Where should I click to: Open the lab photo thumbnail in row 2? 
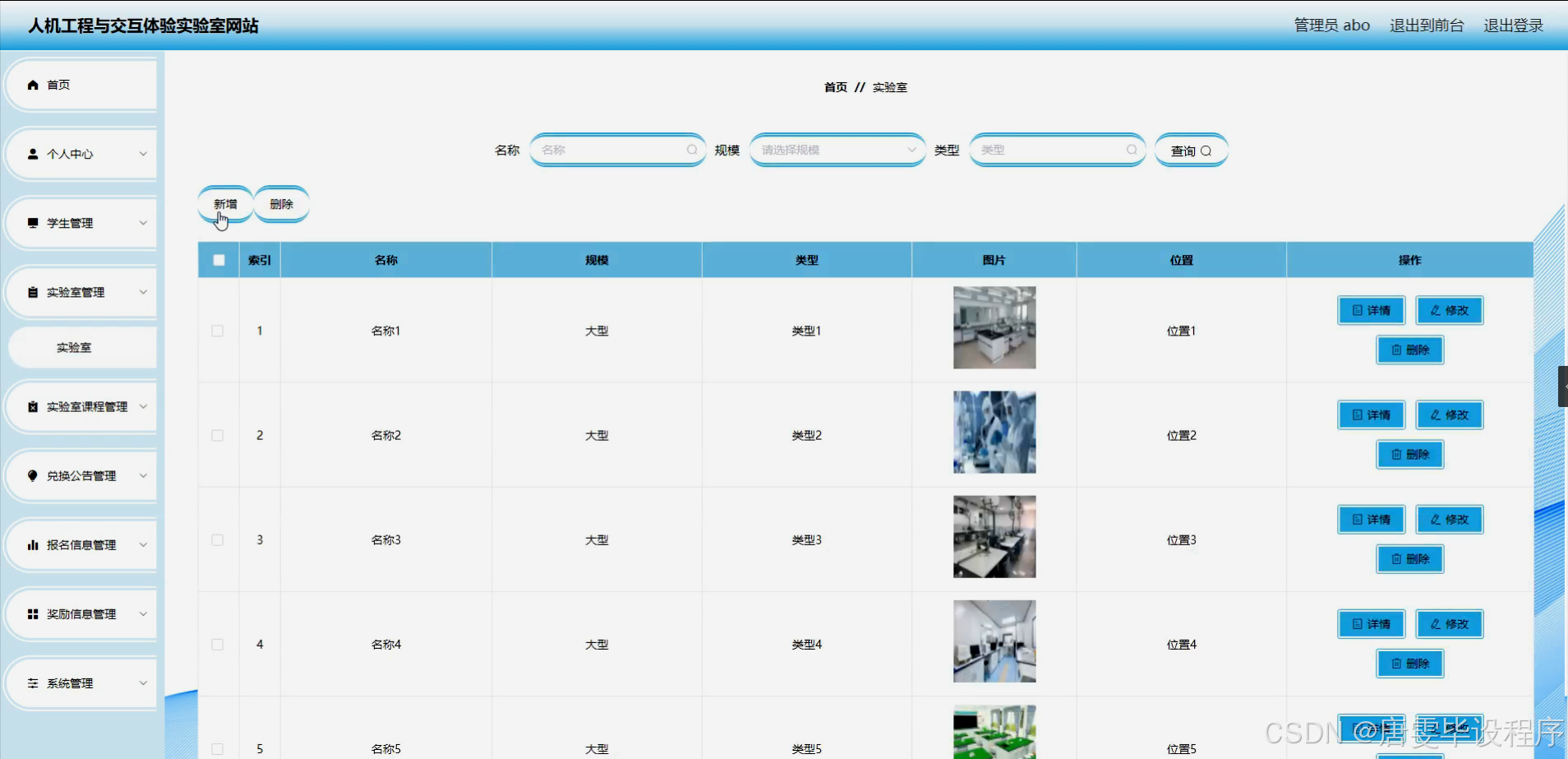click(x=994, y=432)
